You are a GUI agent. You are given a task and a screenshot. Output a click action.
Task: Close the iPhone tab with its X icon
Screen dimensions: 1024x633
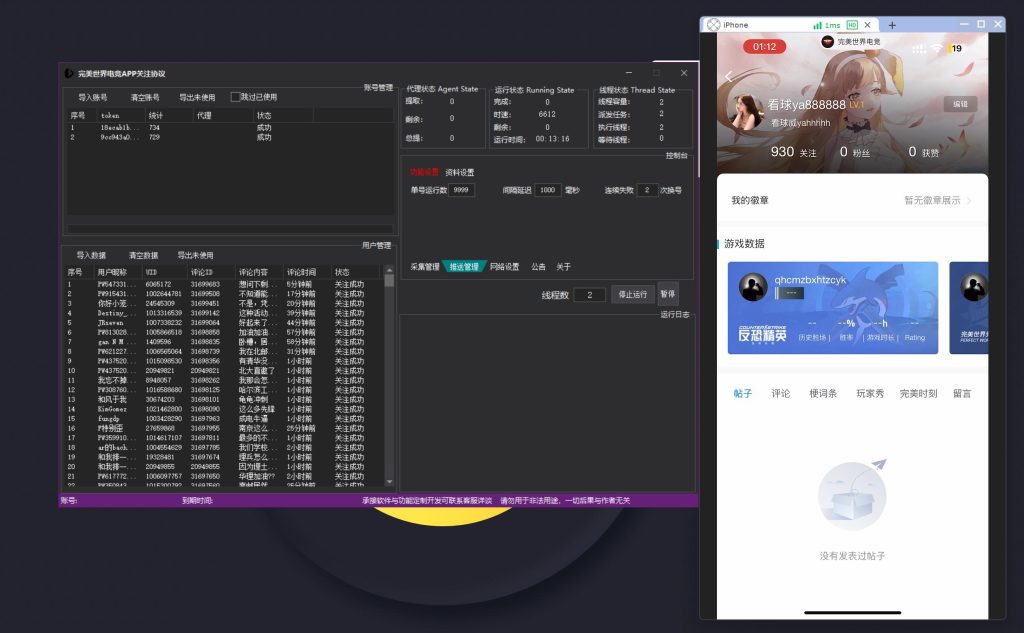866,25
